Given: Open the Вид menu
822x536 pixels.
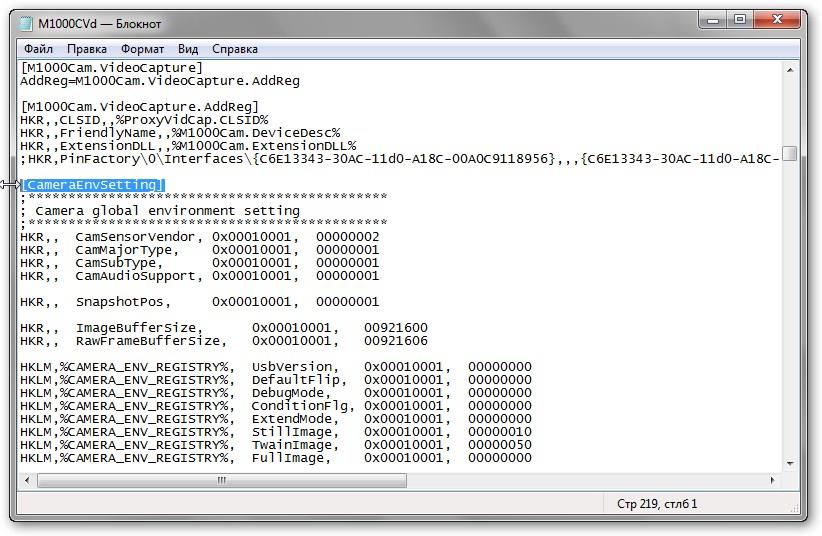Looking at the screenshot, I should point(188,48).
